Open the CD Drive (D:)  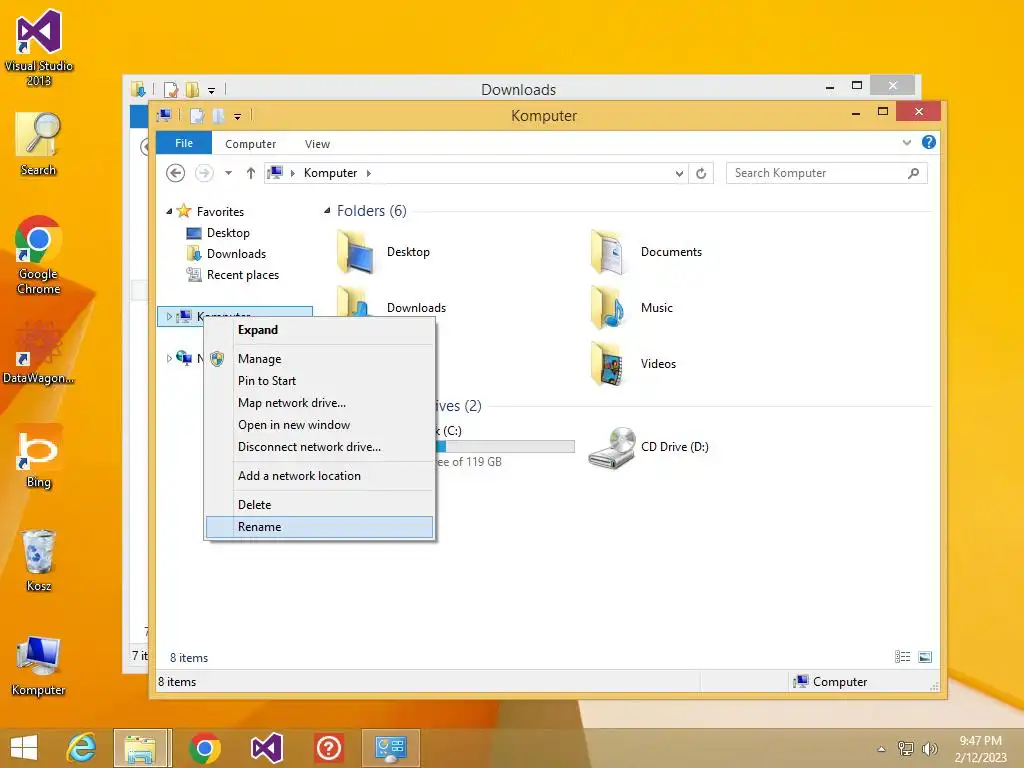click(649, 447)
